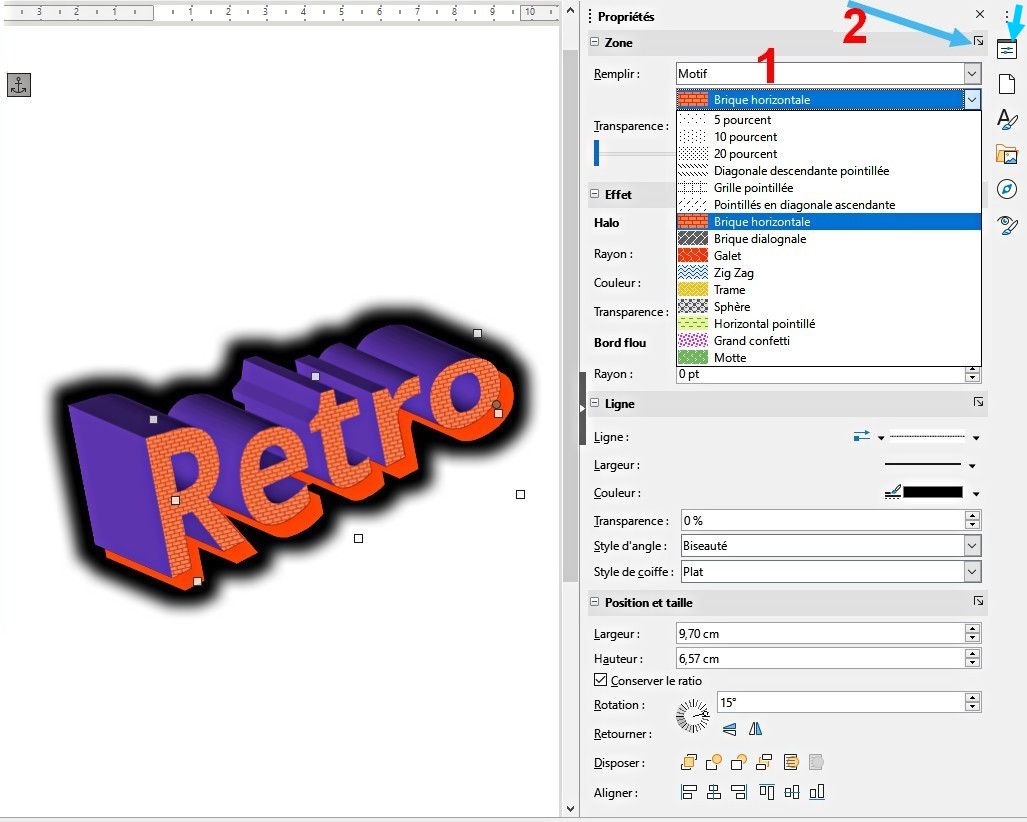Click the Zone transparency slider handle
This screenshot has height=822, width=1027.
(x=597, y=153)
